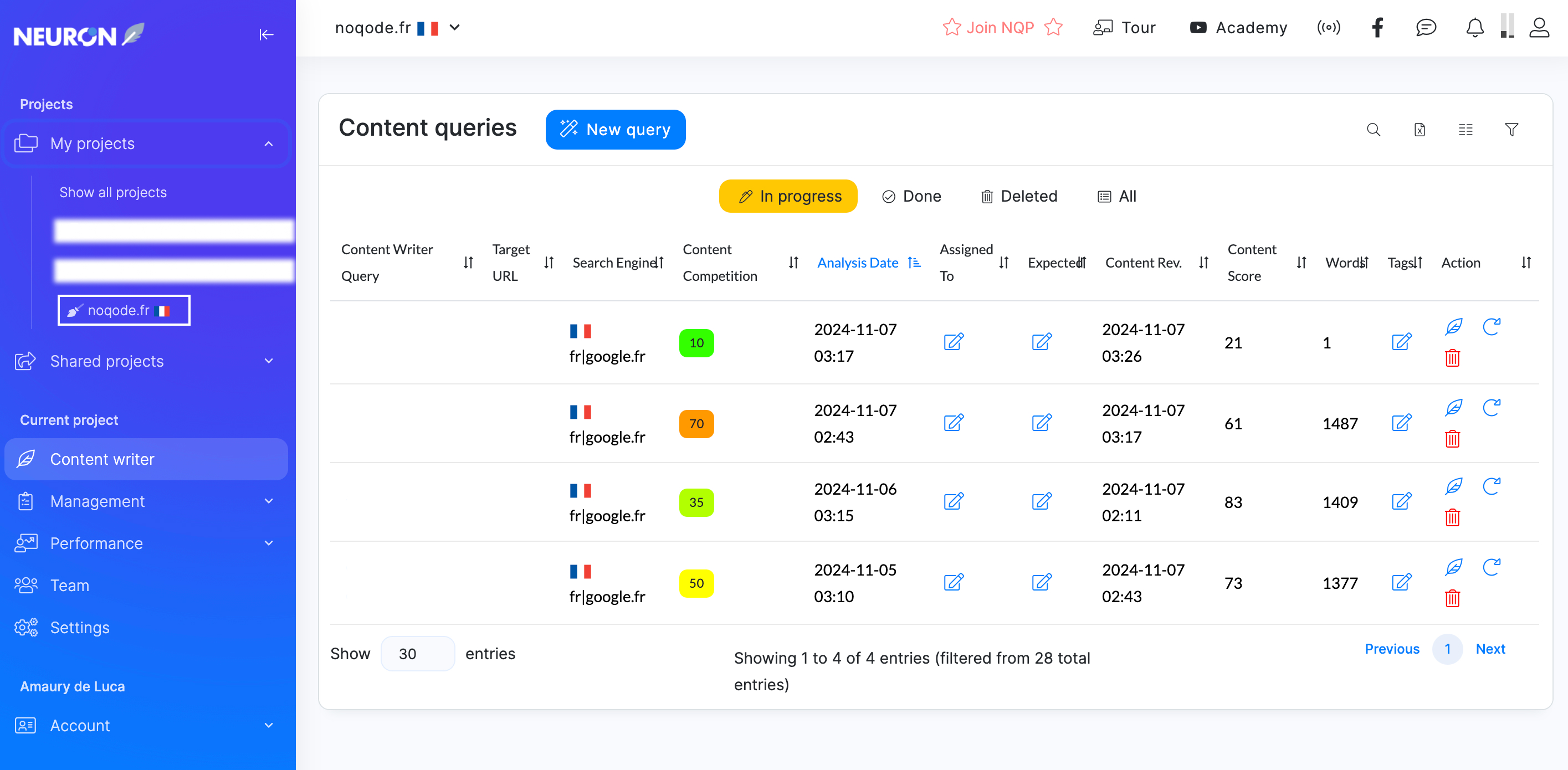
Task: Open the chat bubble icon in the header
Action: coord(1426,27)
